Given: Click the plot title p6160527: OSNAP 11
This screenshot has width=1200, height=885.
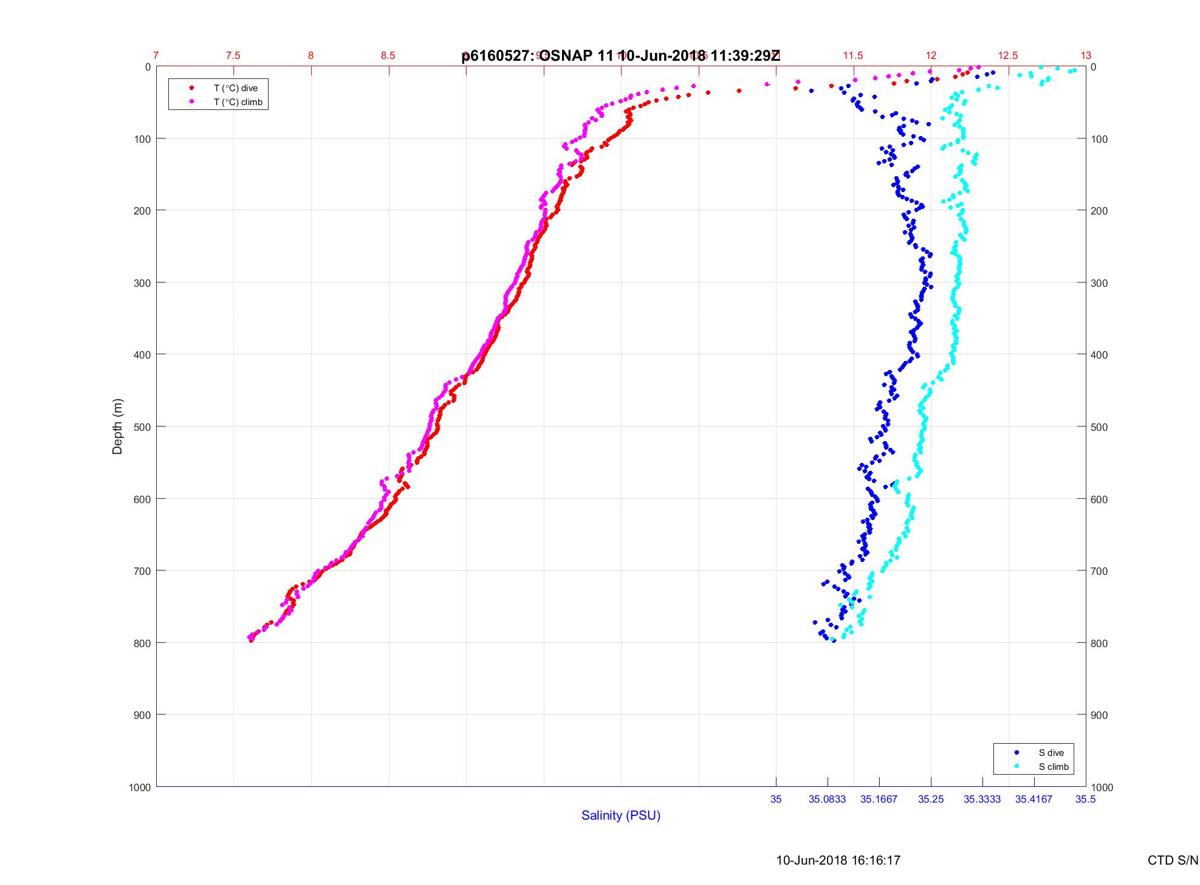Looking at the screenshot, I should (x=538, y=56).
